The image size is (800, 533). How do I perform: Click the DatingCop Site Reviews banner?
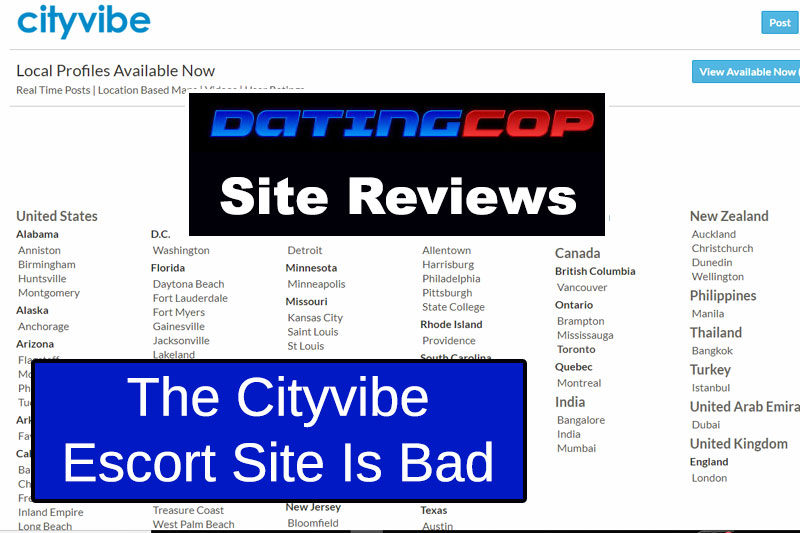click(x=397, y=164)
